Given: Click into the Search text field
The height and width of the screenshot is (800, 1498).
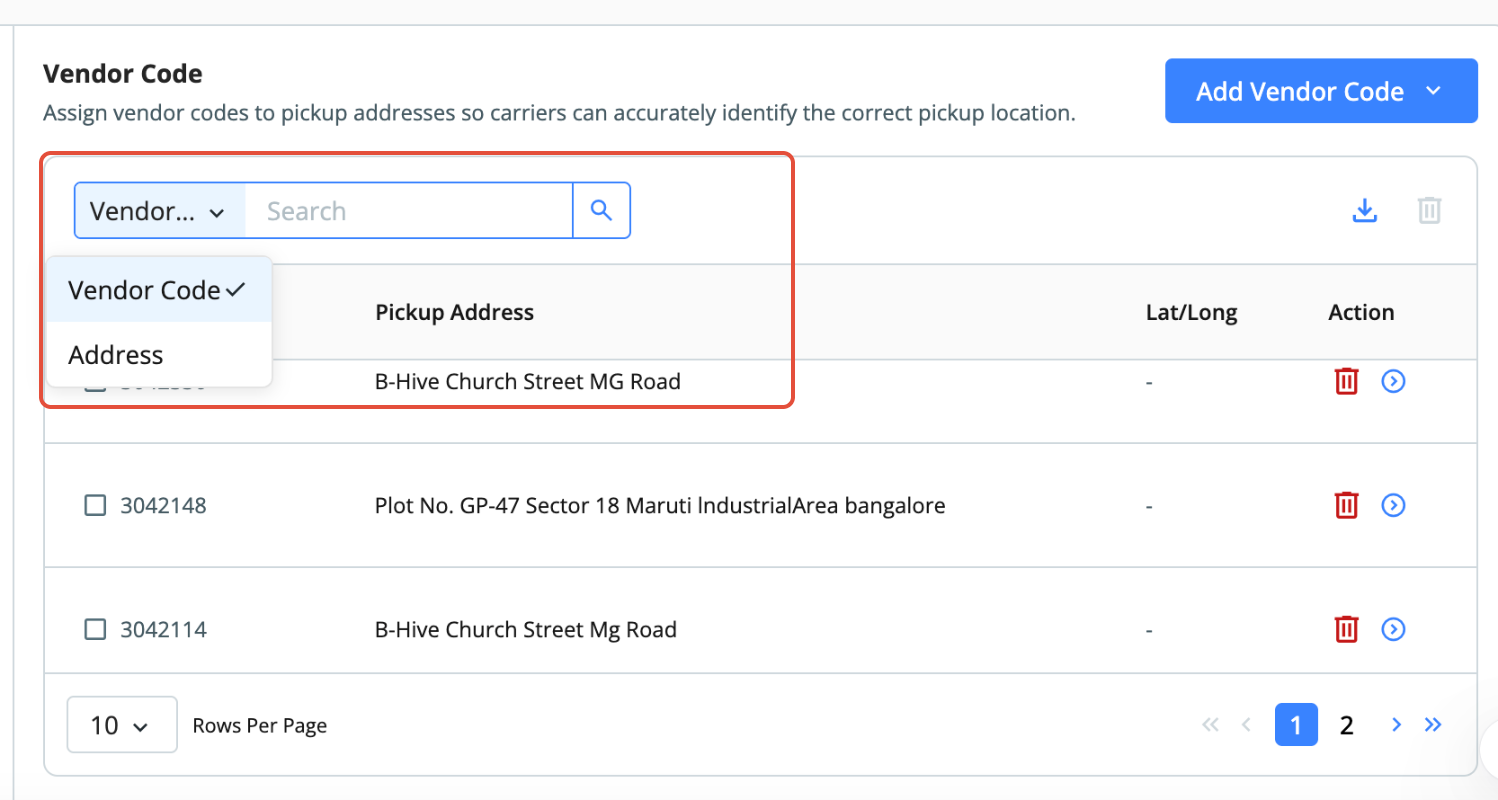Looking at the screenshot, I should click(409, 211).
